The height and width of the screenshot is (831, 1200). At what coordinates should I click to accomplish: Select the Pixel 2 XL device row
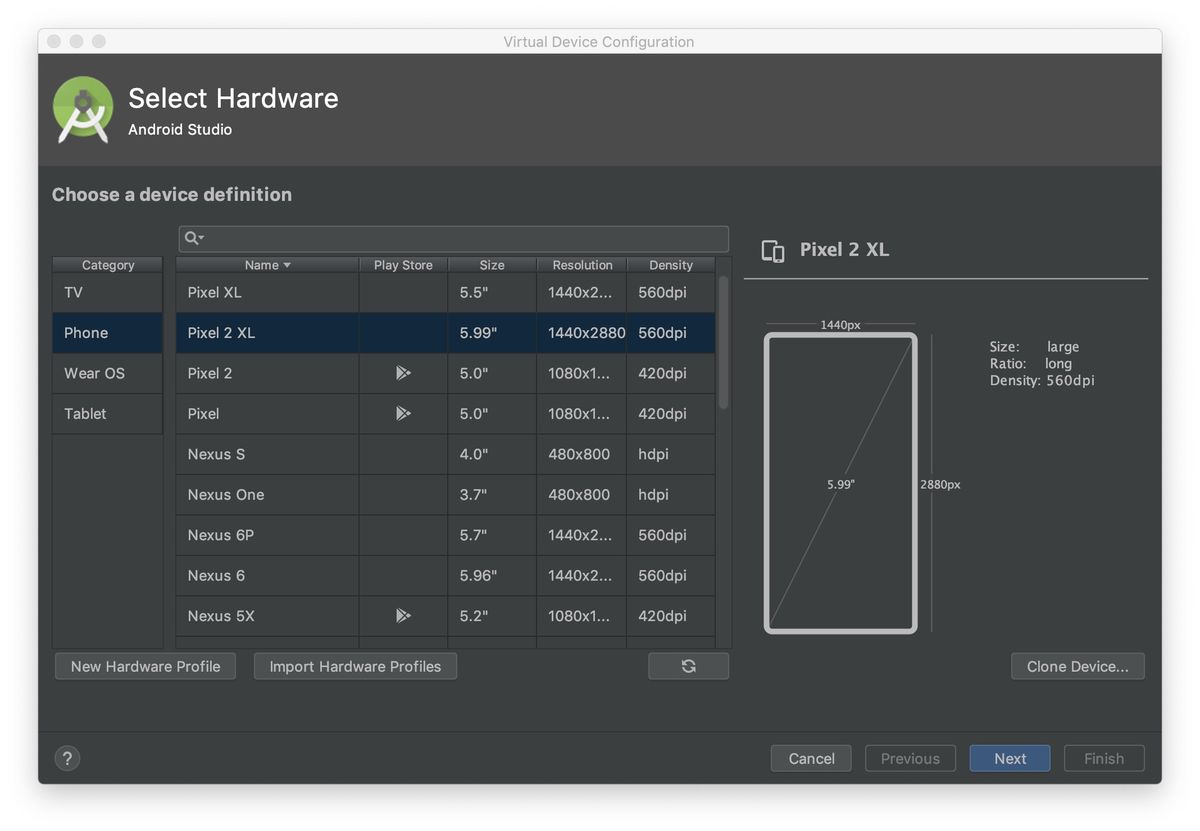tap(446, 333)
